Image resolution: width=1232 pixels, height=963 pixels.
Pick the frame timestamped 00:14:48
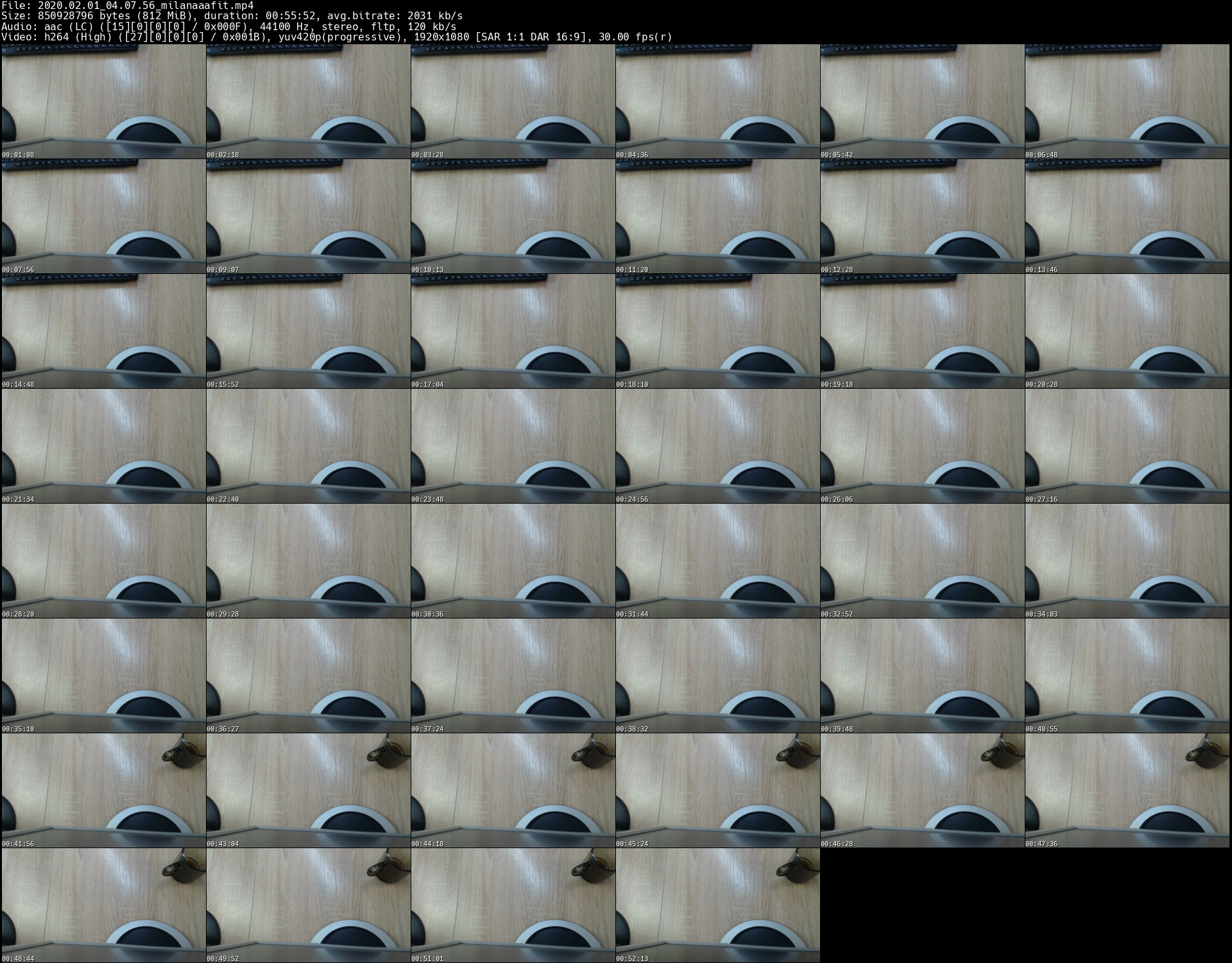point(103,331)
